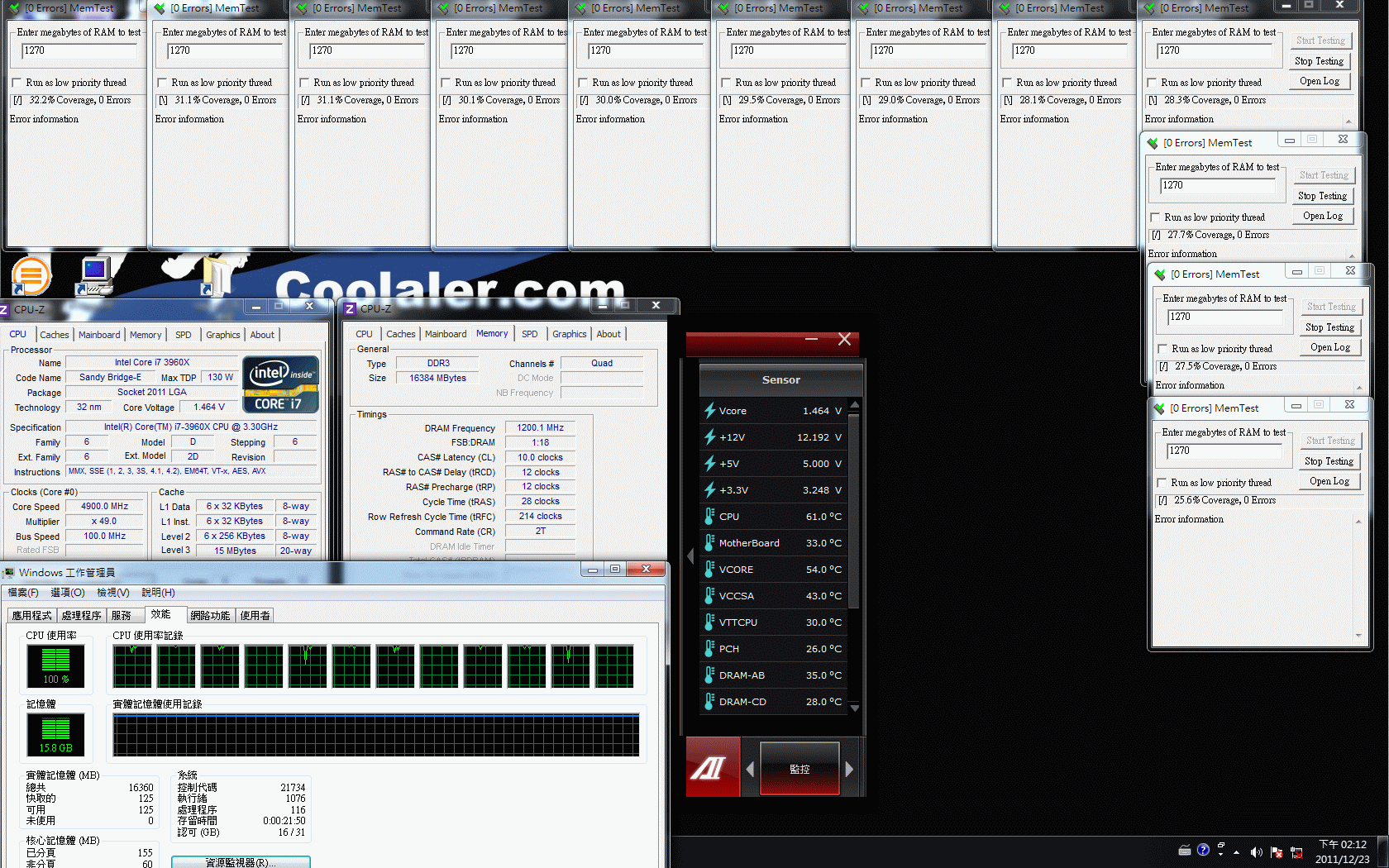Image resolution: width=1389 pixels, height=868 pixels.
Task: Check low priority thread in 25.6% MemTest
Action: tap(1162, 483)
